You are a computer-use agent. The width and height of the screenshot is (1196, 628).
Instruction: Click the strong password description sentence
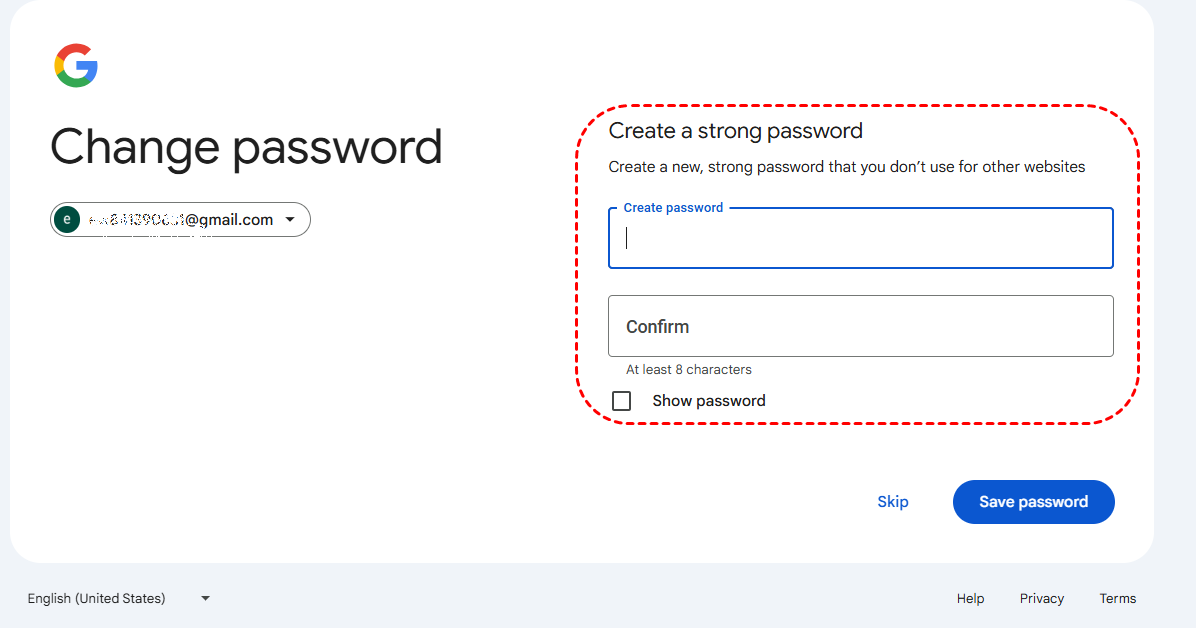coord(846,167)
